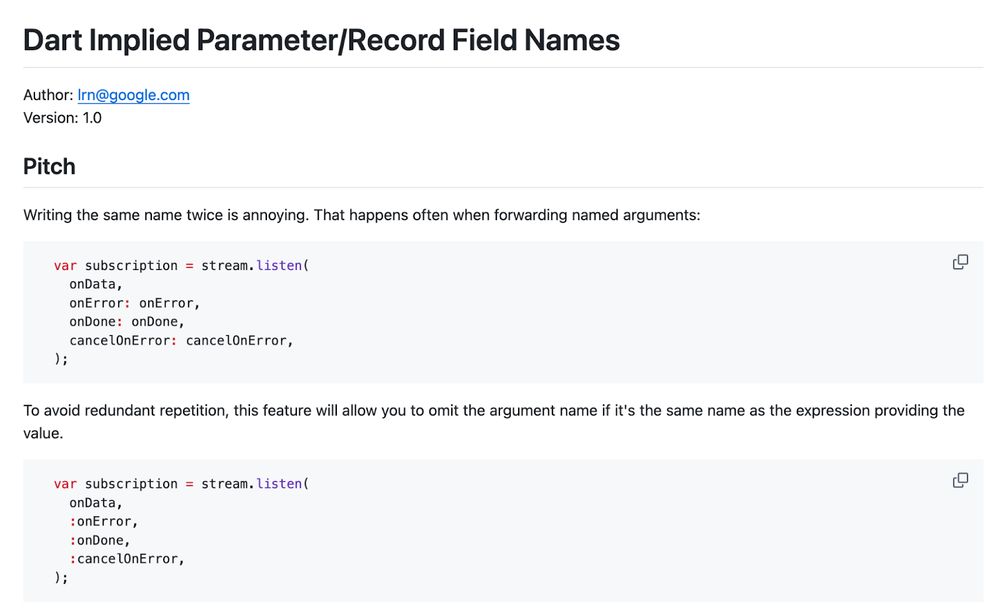Screen dimensions: 1000x612
Task: Click the shorthand ":onDone," code line
Action: pyautogui.click(x=100, y=540)
